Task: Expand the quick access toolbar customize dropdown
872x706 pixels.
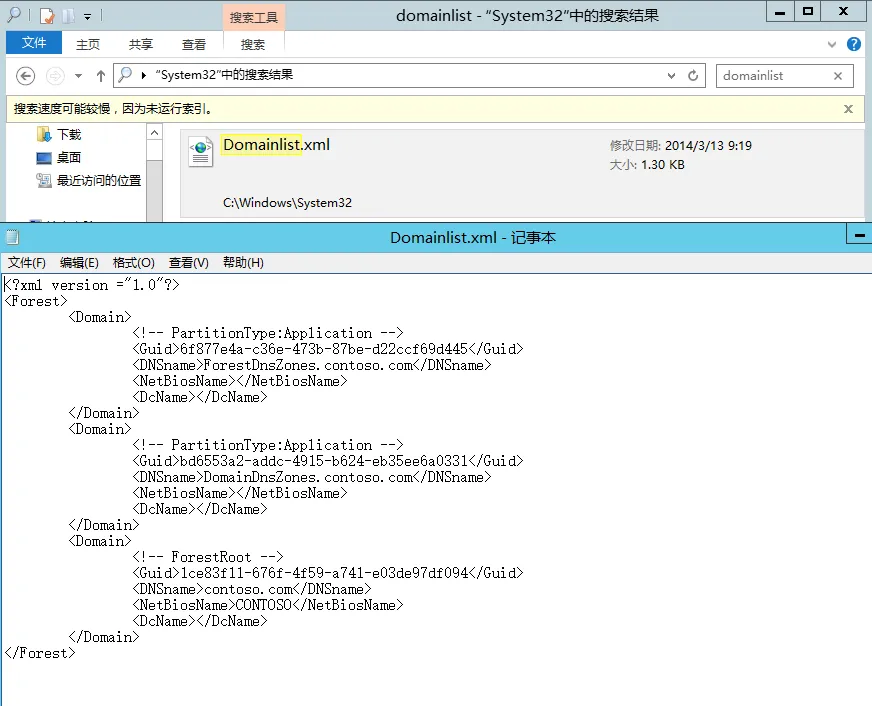Action: coord(88,16)
